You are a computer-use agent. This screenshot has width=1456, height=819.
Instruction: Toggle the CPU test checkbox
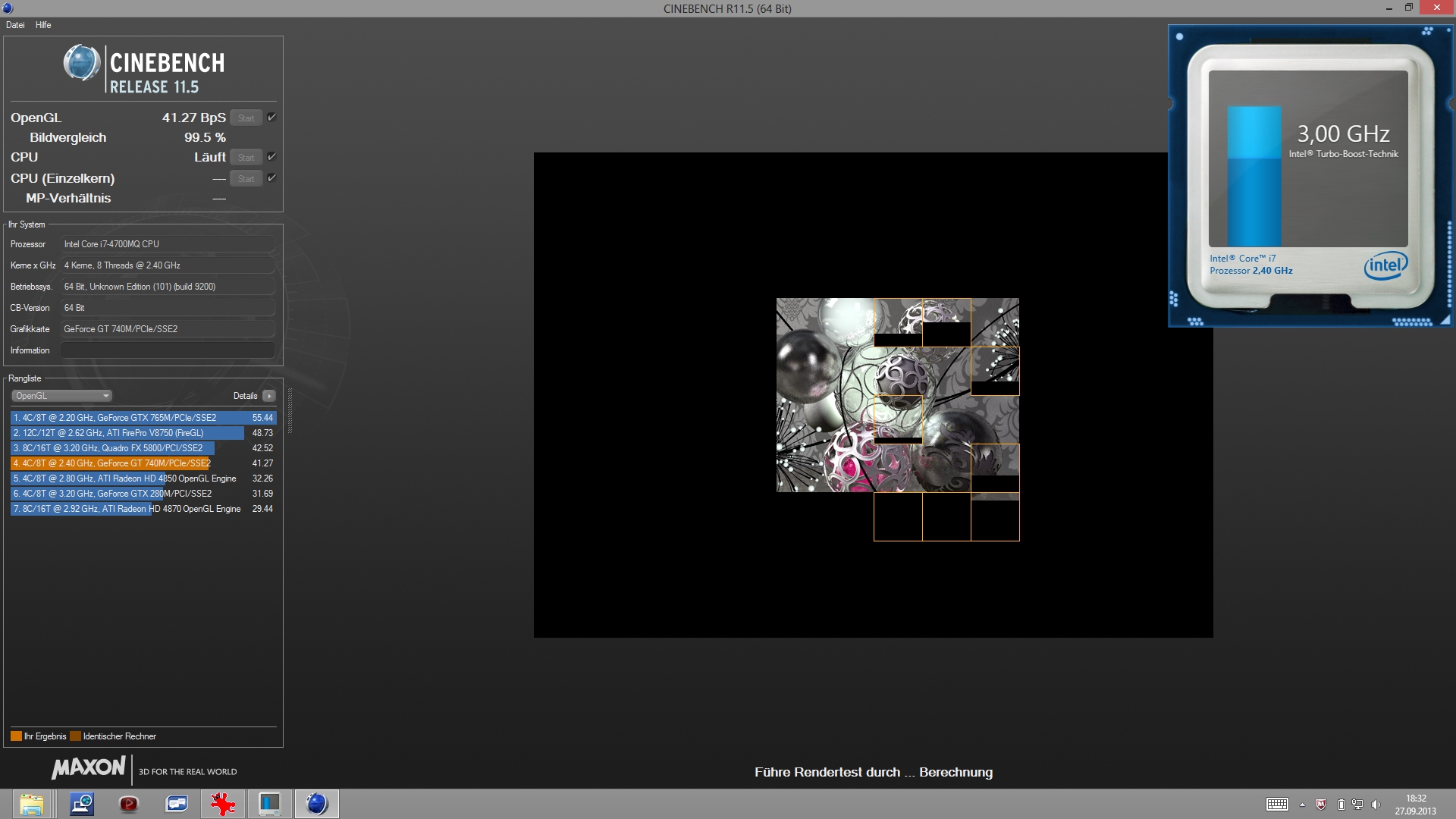[271, 156]
